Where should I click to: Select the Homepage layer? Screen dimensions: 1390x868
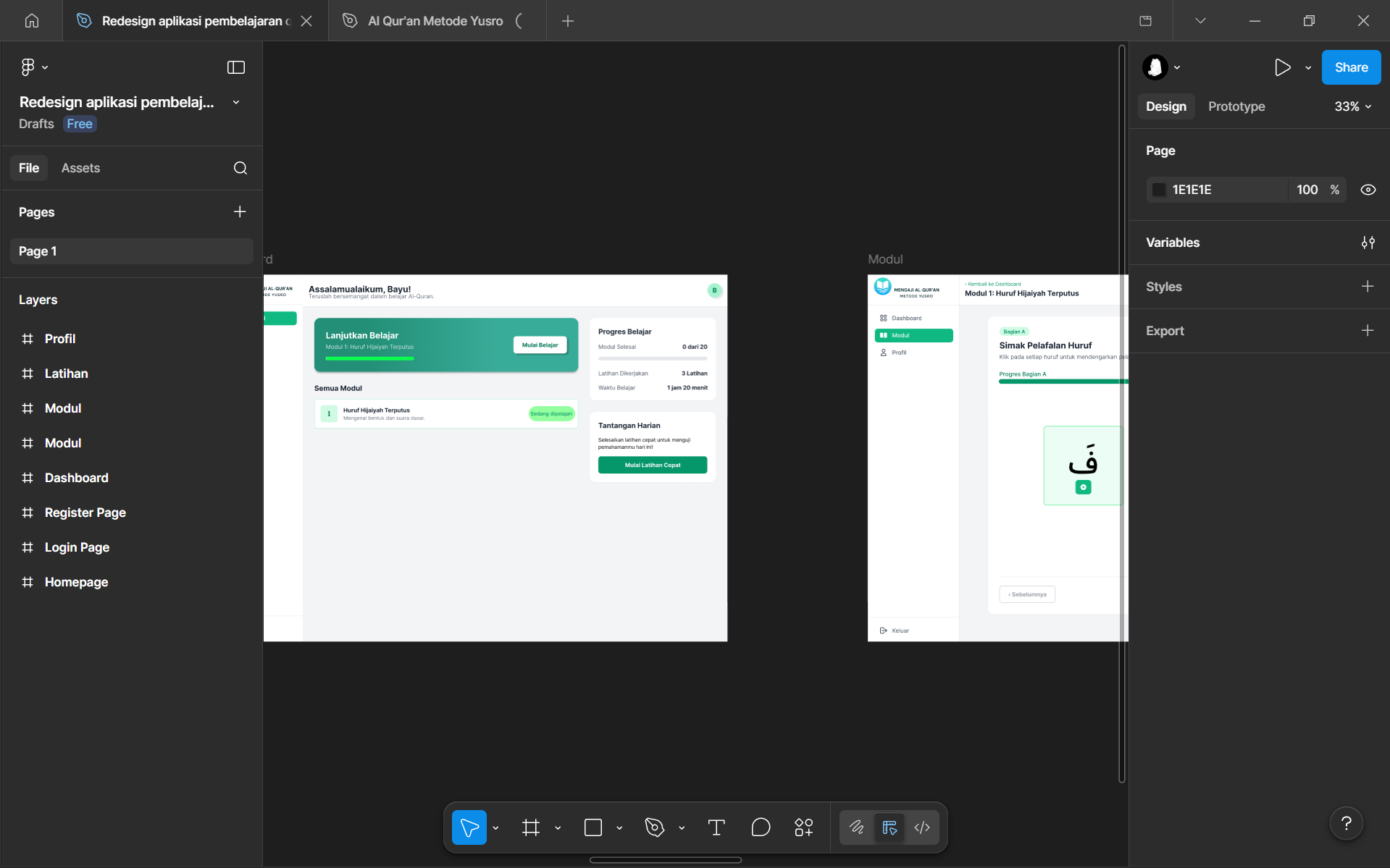[76, 582]
